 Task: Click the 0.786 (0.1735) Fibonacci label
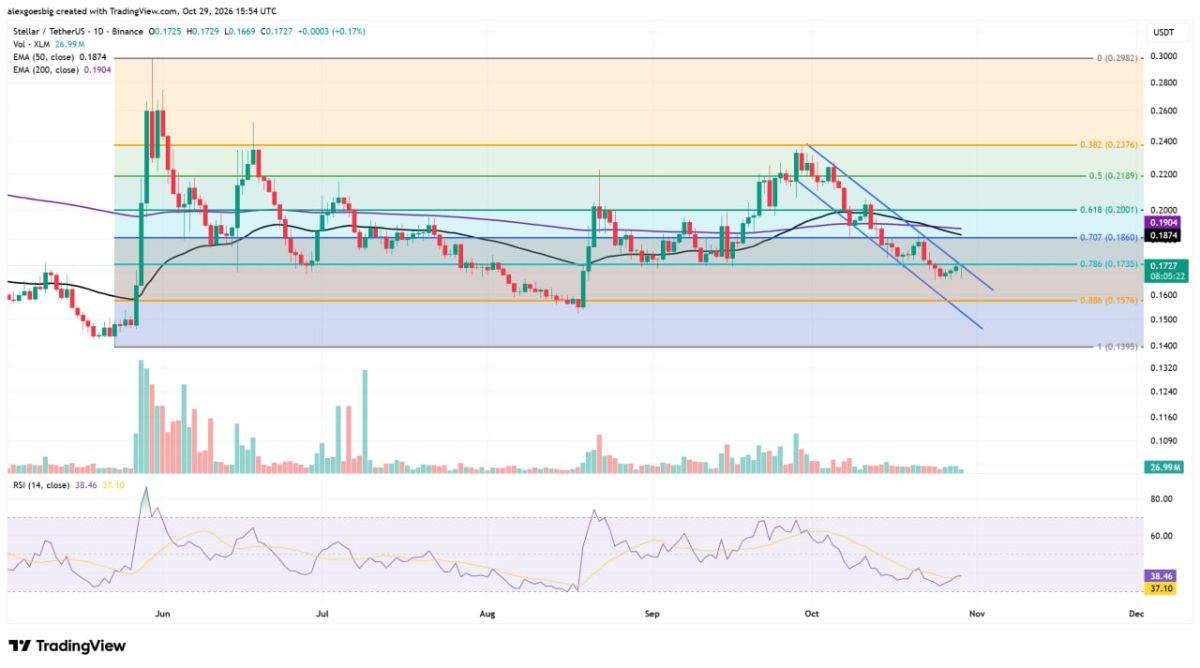click(x=1109, y=265)
